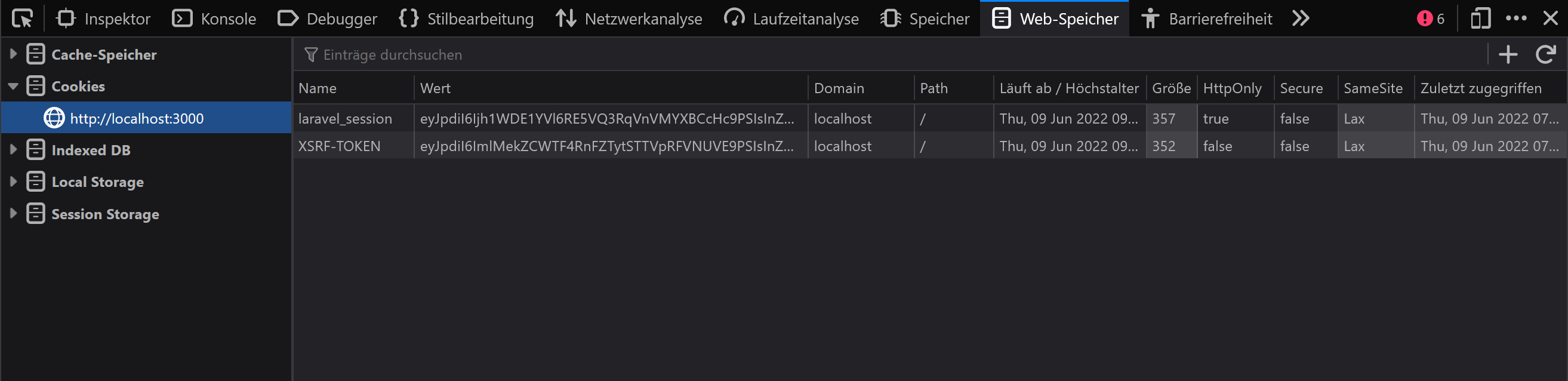The height and width of the screenshot is (381, 1568).
Task: Switch to the Stilbearbeitung tab
Action: coord(466,19)
